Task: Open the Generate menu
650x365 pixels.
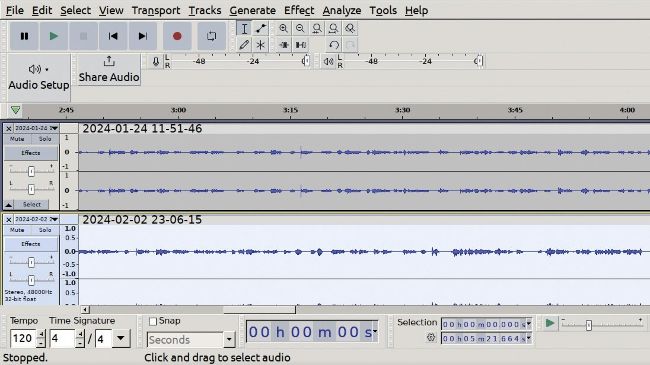Action: pos(252,10)
